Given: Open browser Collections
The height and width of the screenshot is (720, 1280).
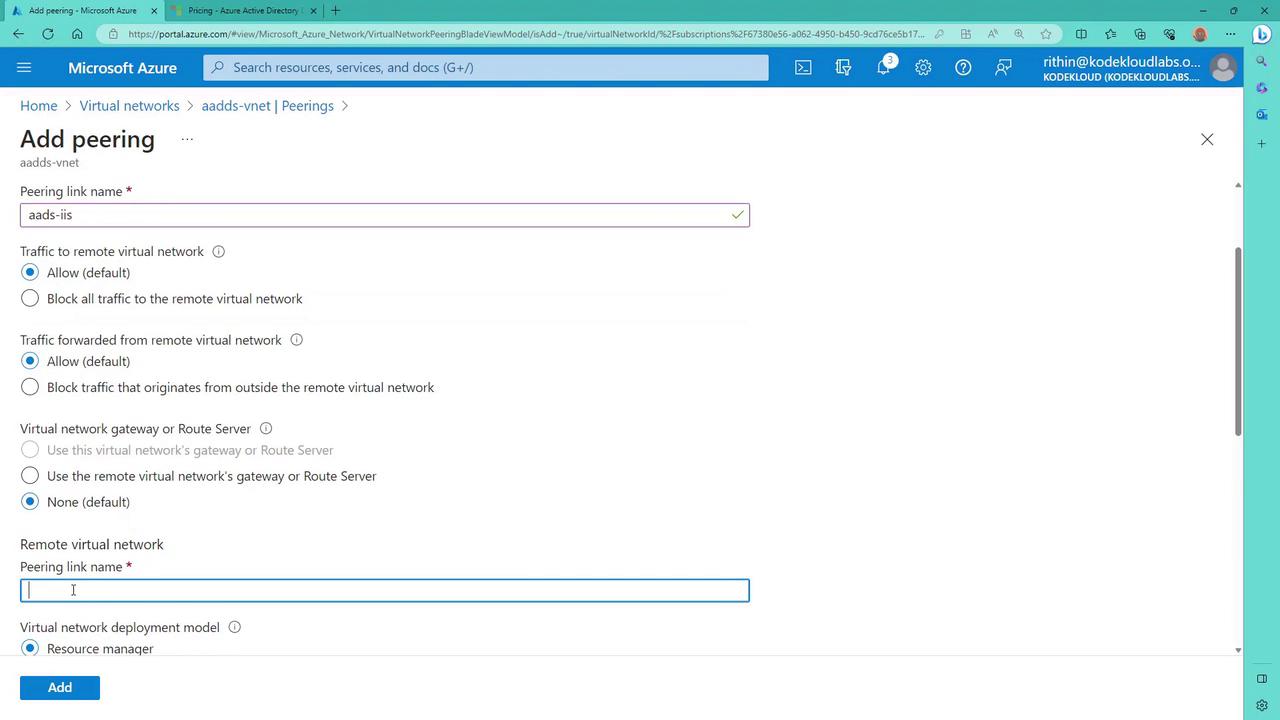Looking at the screenshot, I should (1140, 34).
